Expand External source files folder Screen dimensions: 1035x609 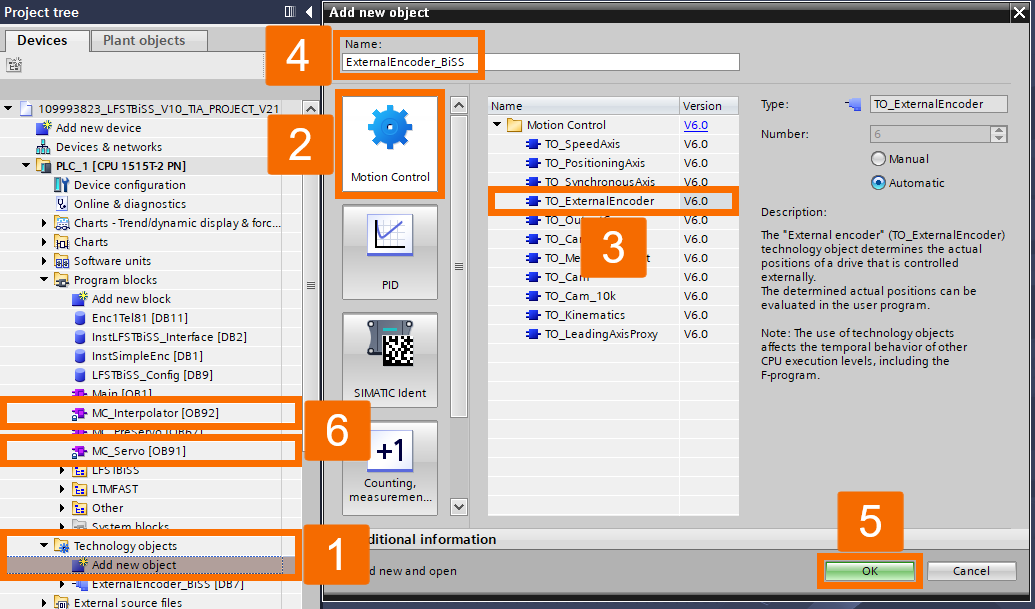[44, 602]
